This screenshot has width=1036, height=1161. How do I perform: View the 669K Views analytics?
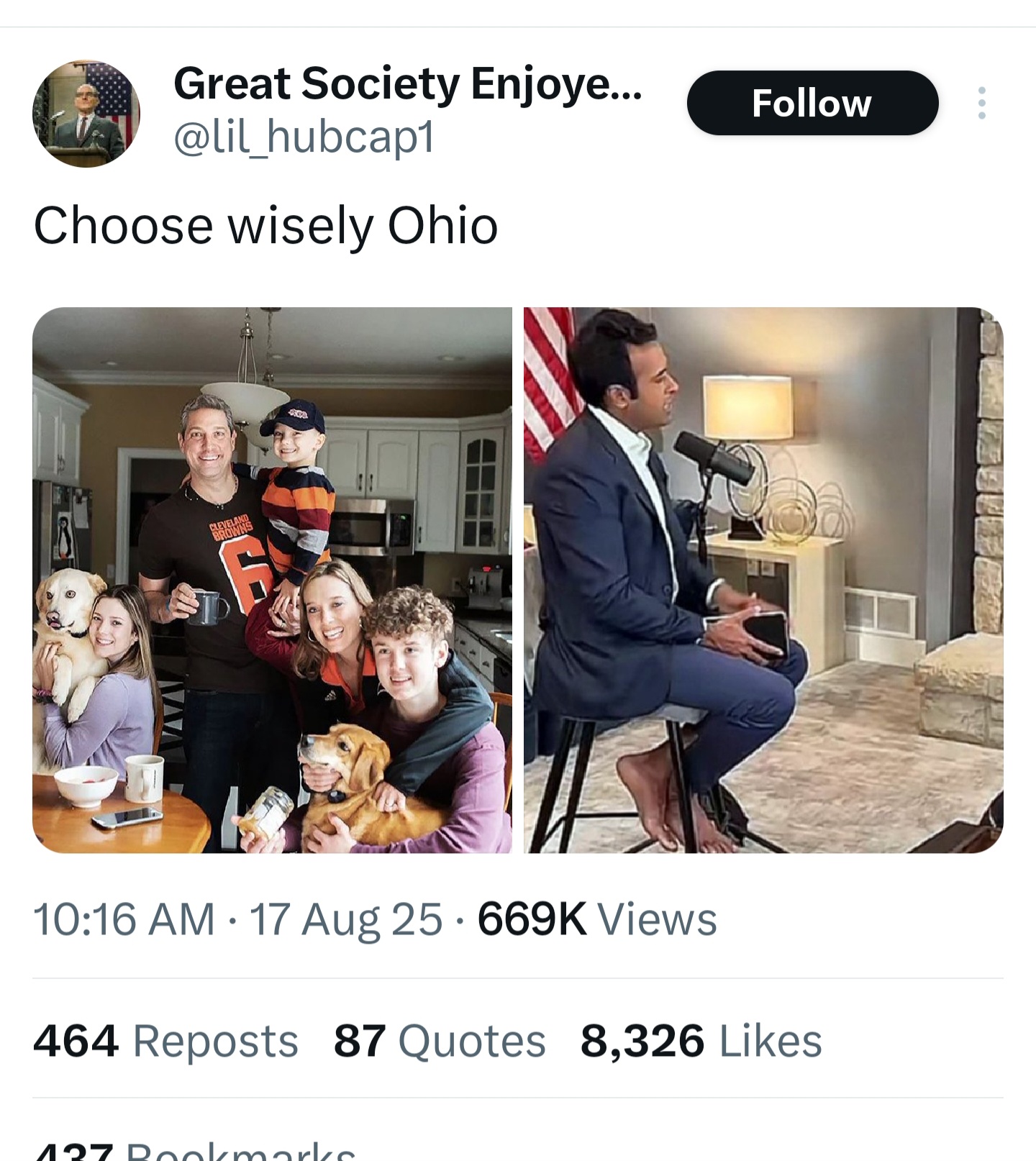click(597, 919)
